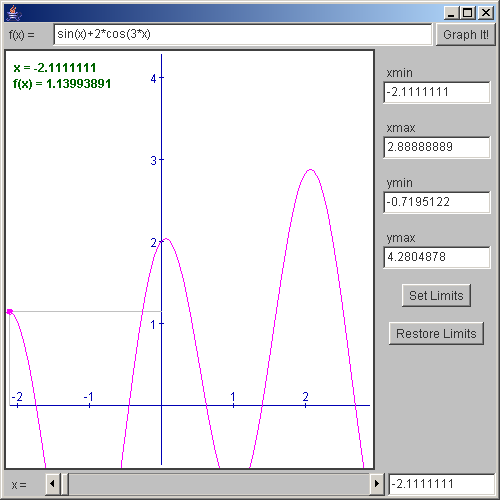Minimize the grapher window

pyautogui.click(x=451, y=13)
